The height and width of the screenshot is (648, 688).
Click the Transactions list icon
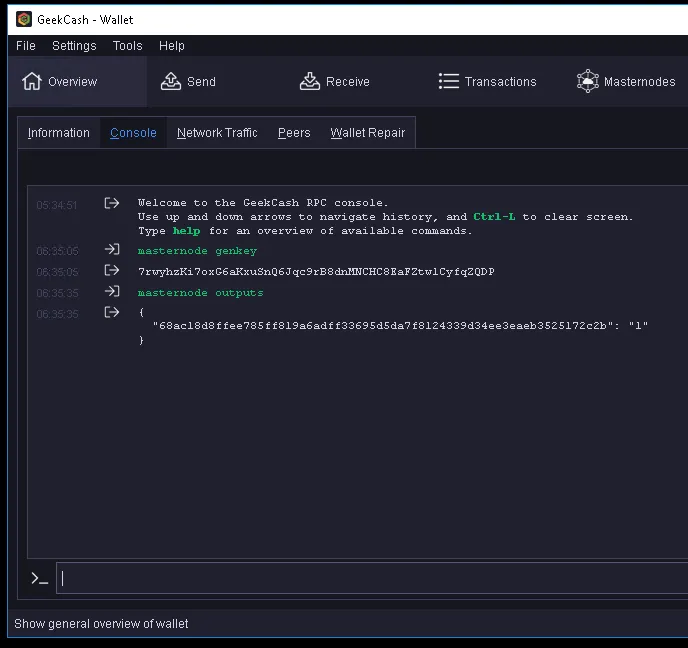coord(448,81)
